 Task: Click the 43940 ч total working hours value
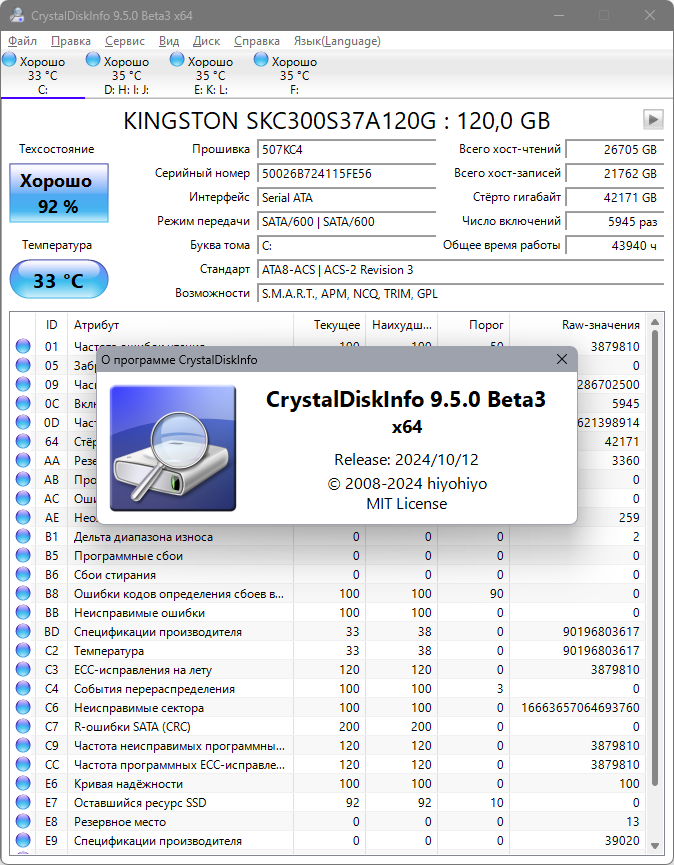[x=614, y=245]
